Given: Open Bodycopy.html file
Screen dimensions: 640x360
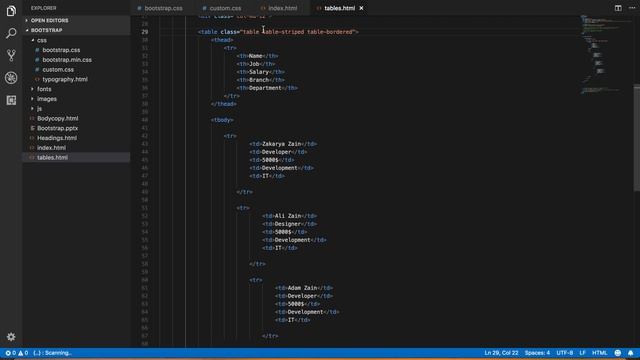Looking at the screenshot, I should (x=58, y=118).
